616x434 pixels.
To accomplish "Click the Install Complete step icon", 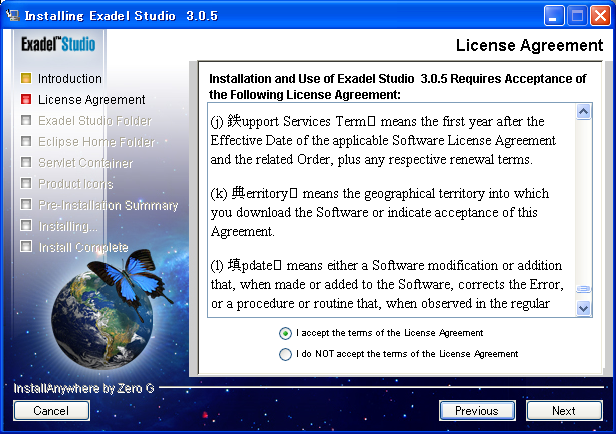I will pyautogui.click(x=26, y=247).
